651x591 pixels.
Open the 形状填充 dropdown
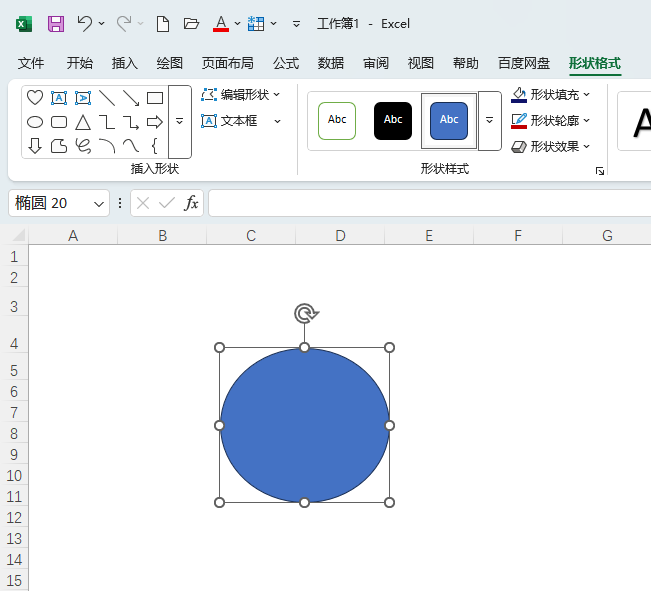tap(586, 95)
